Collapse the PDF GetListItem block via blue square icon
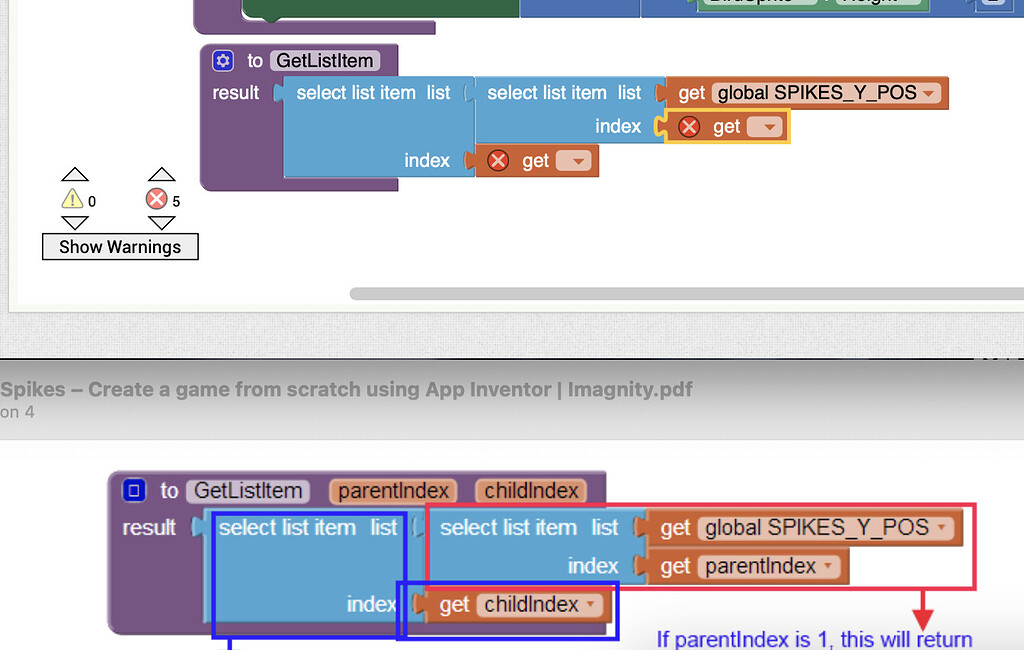 pyautogui.click(x=134, y=490)
